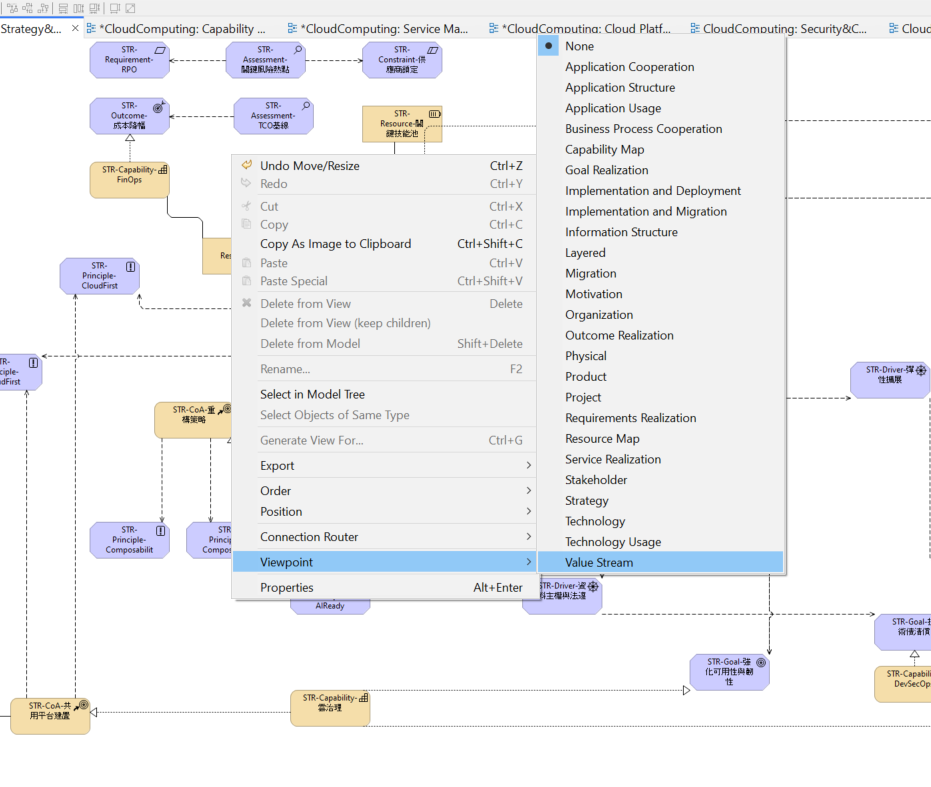Choose Undo Move/Resize from context menu
The height and width of the screenshot is (787, 931).
[x=384, y=166]
